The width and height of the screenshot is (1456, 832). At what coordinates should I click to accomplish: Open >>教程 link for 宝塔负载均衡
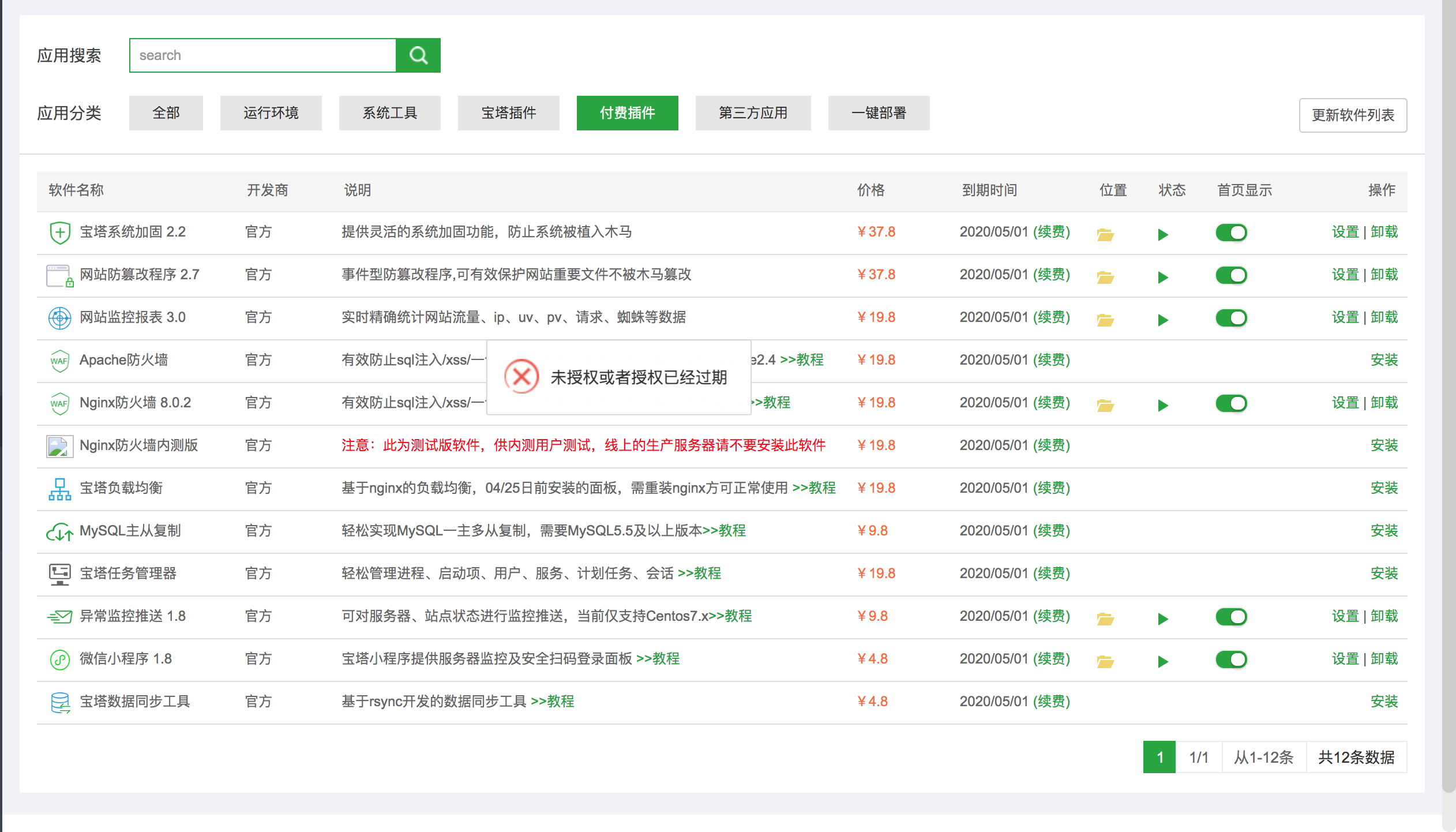(x=815, y=488)
